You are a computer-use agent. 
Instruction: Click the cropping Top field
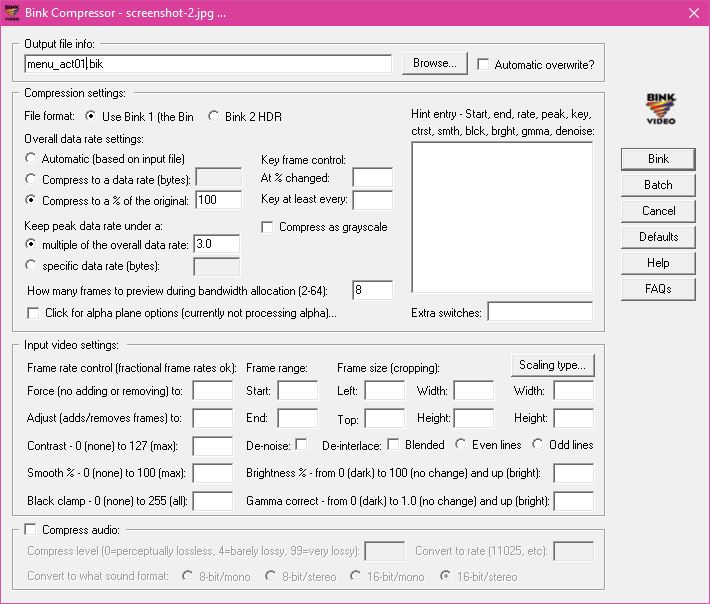point(384,418)
